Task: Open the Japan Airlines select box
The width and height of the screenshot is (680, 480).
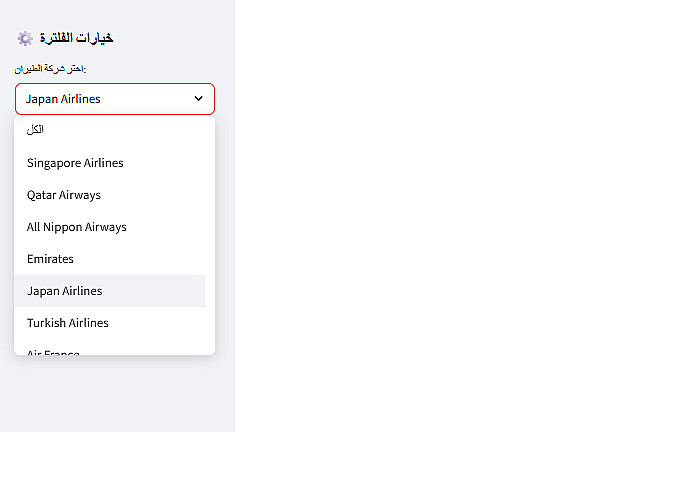Action: coord(115,99)
